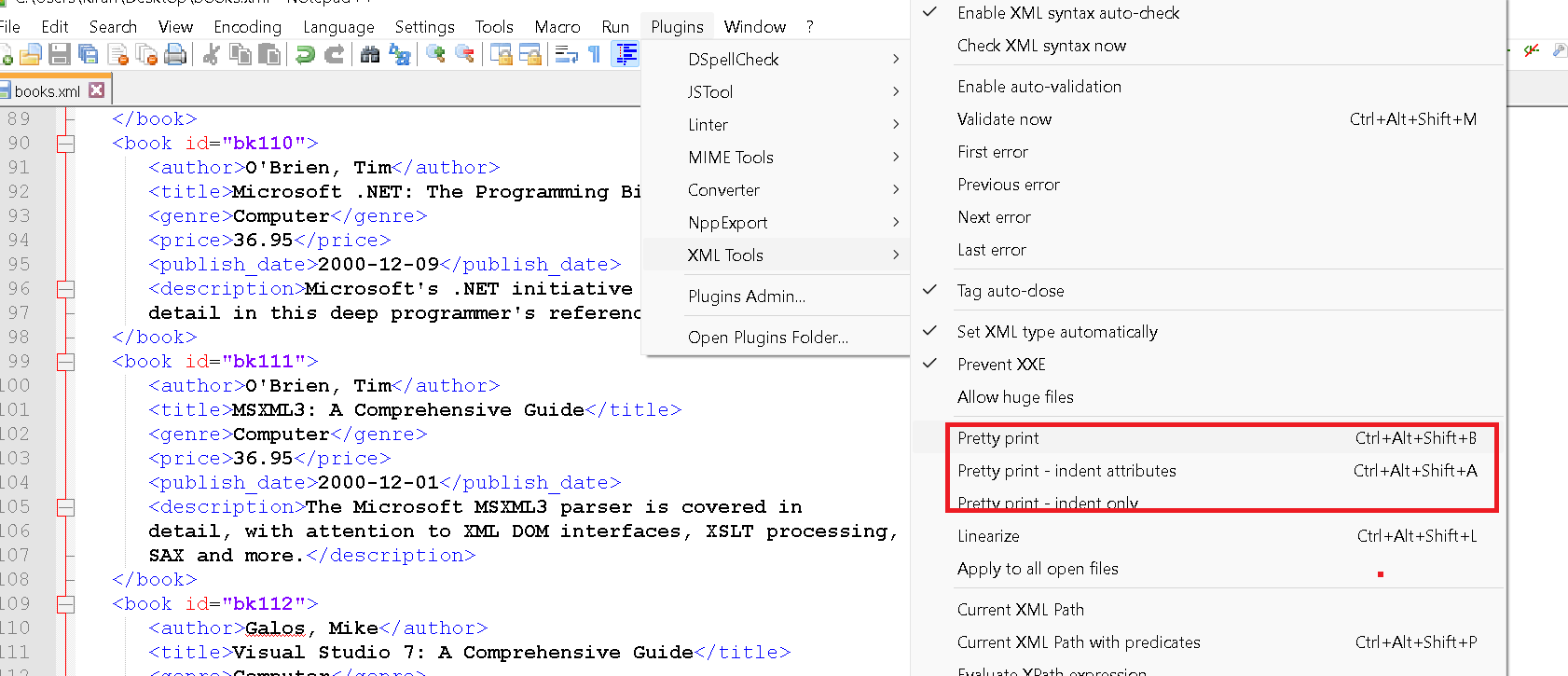This screenshot has width=1568, height=676.
Task: Click the Close document toolbar icon
Action: [x=117, y=55]
